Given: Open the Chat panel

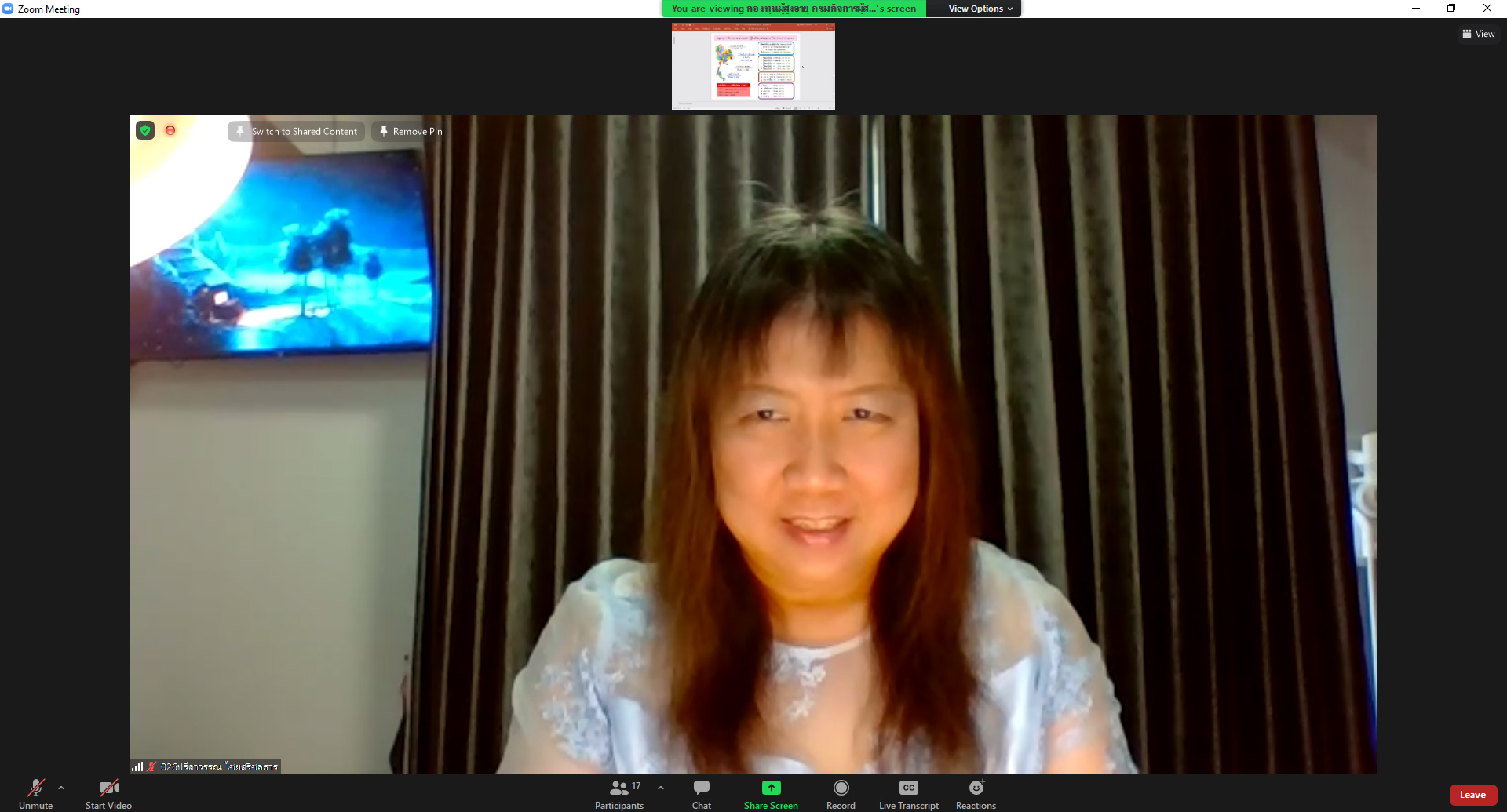Looking at the screenshot, I should pyautogui.click(x=702, y=793).
